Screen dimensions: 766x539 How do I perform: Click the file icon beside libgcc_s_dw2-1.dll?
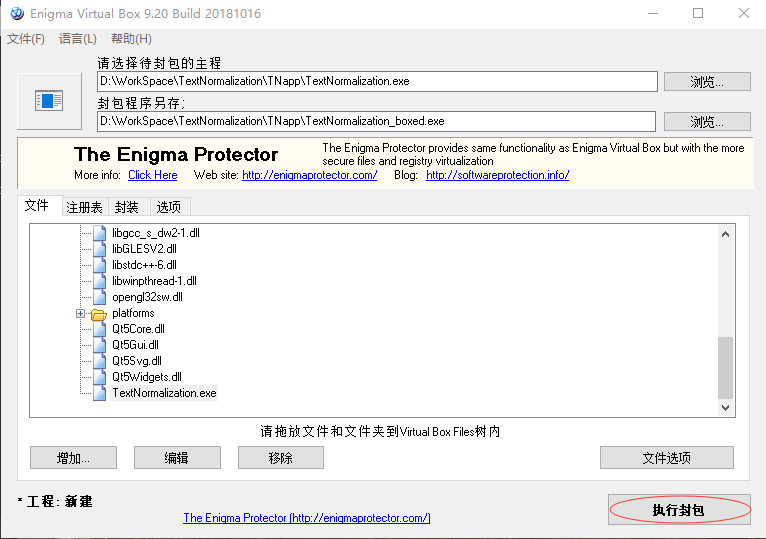pyautogui.click(x=99, y=233)
